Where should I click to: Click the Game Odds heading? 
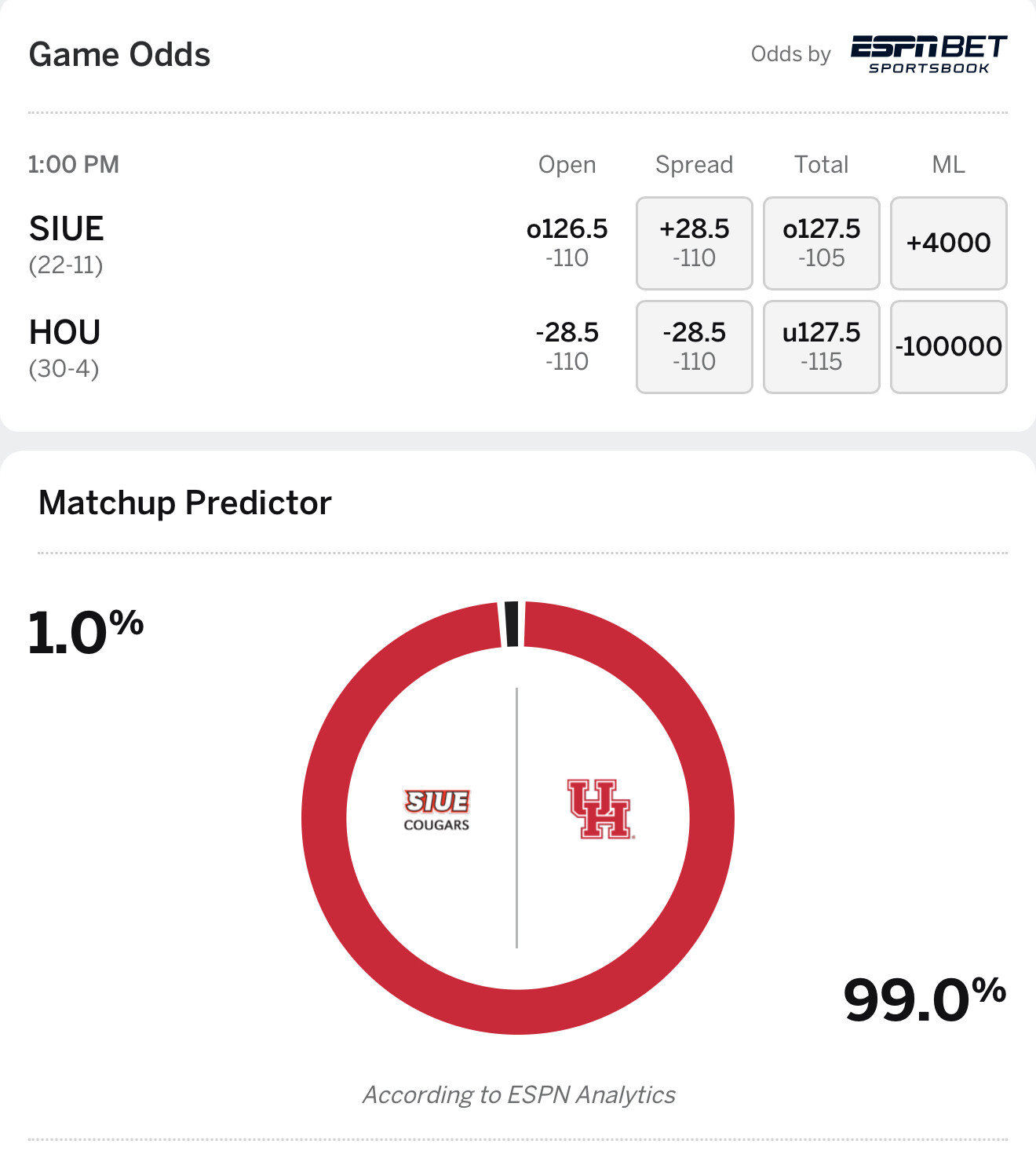(x=119, y=55)
